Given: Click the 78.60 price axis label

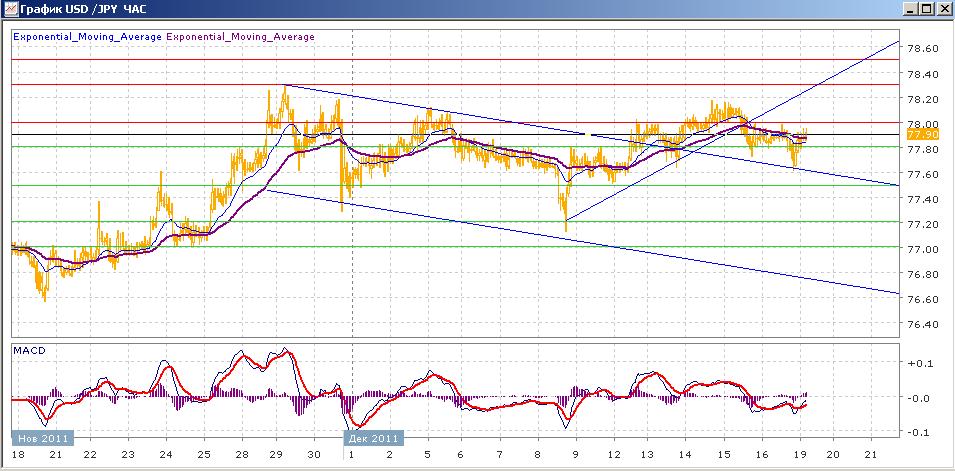Looking at the screenshot, I should pyautogui.click(x=922, y=49).
